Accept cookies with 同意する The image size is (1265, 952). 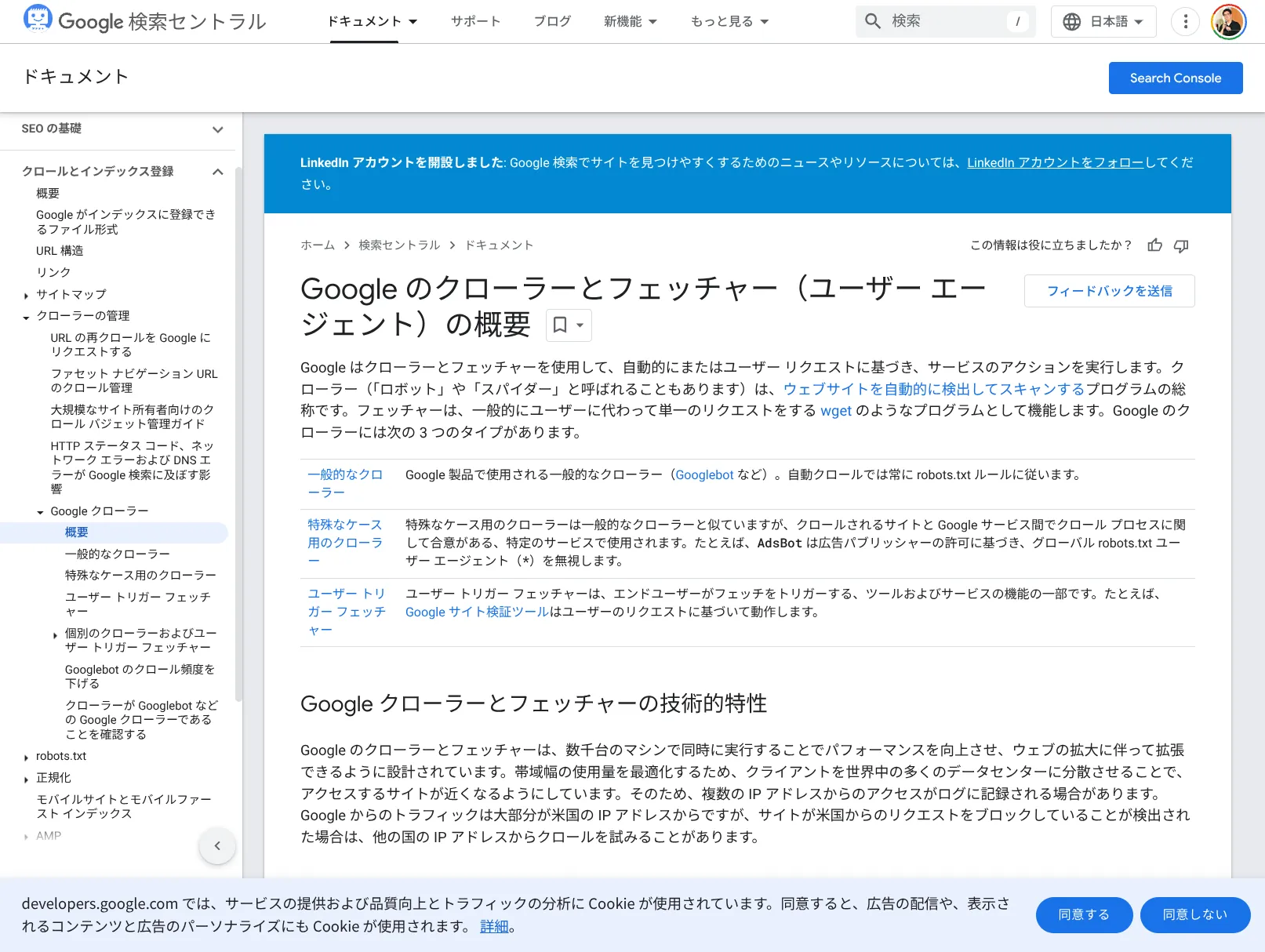(1084, 914)
